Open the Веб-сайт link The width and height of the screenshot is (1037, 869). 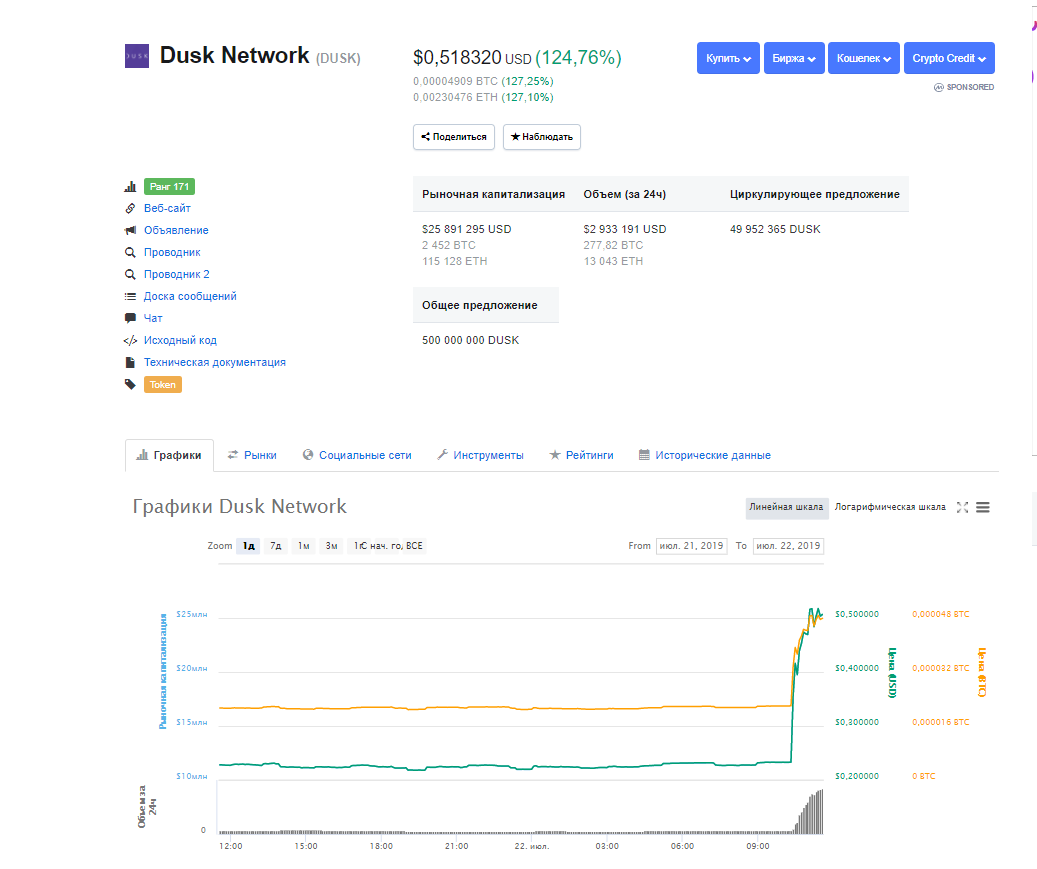click(167, 208)
